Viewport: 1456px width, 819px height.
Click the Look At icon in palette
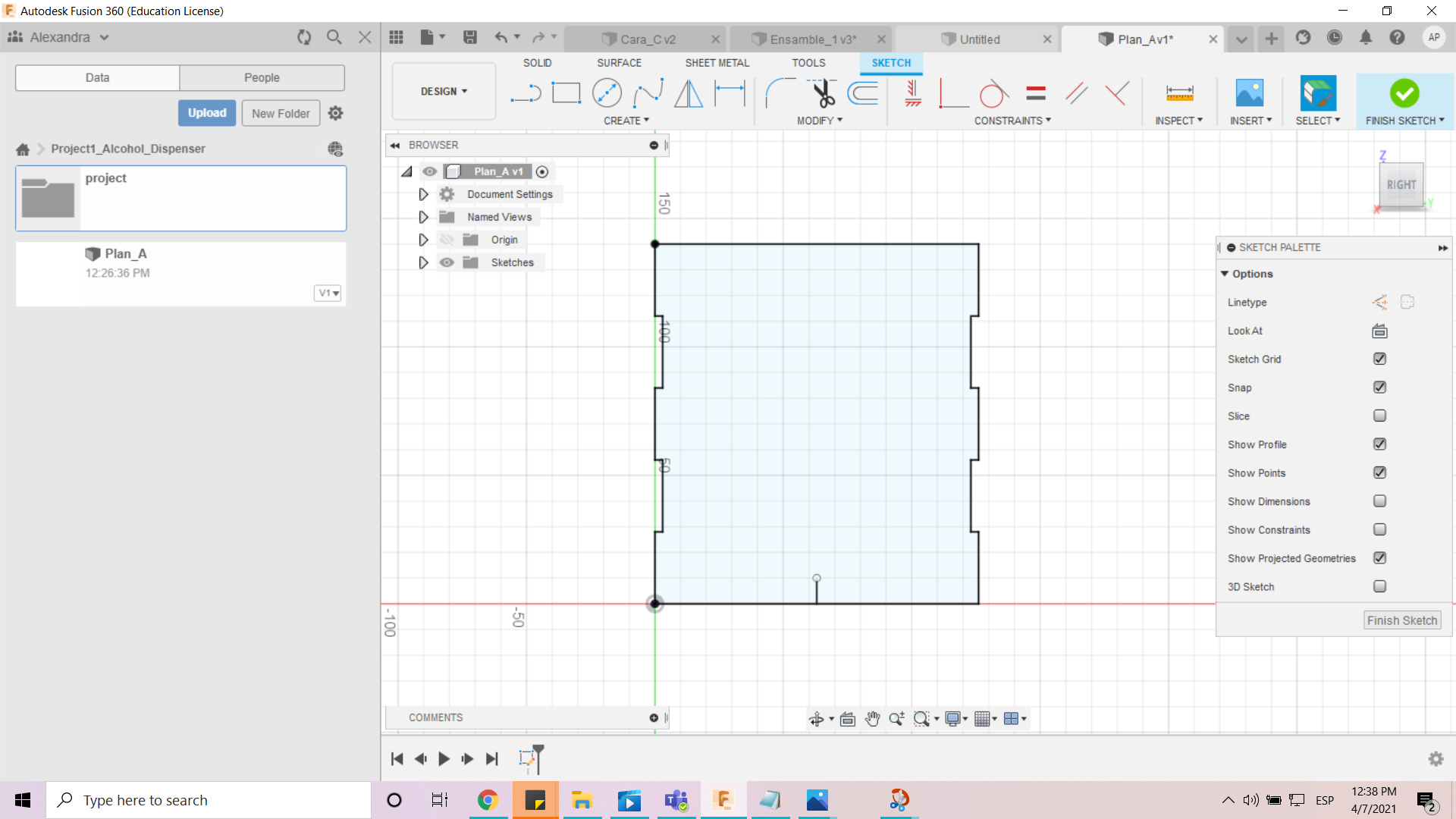click(1379, 331)
